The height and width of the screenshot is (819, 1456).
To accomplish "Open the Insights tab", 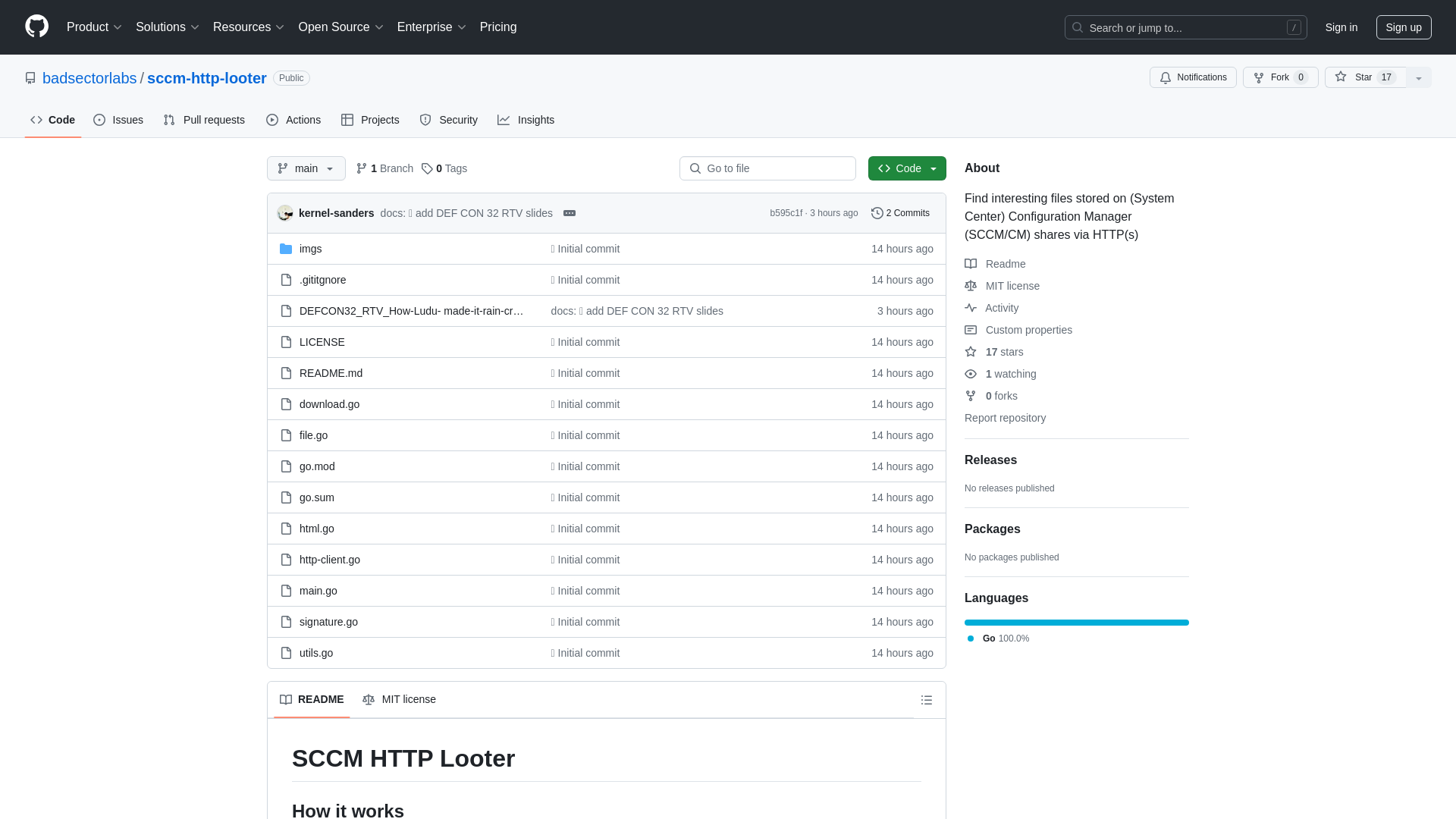I will coord(526,120).
